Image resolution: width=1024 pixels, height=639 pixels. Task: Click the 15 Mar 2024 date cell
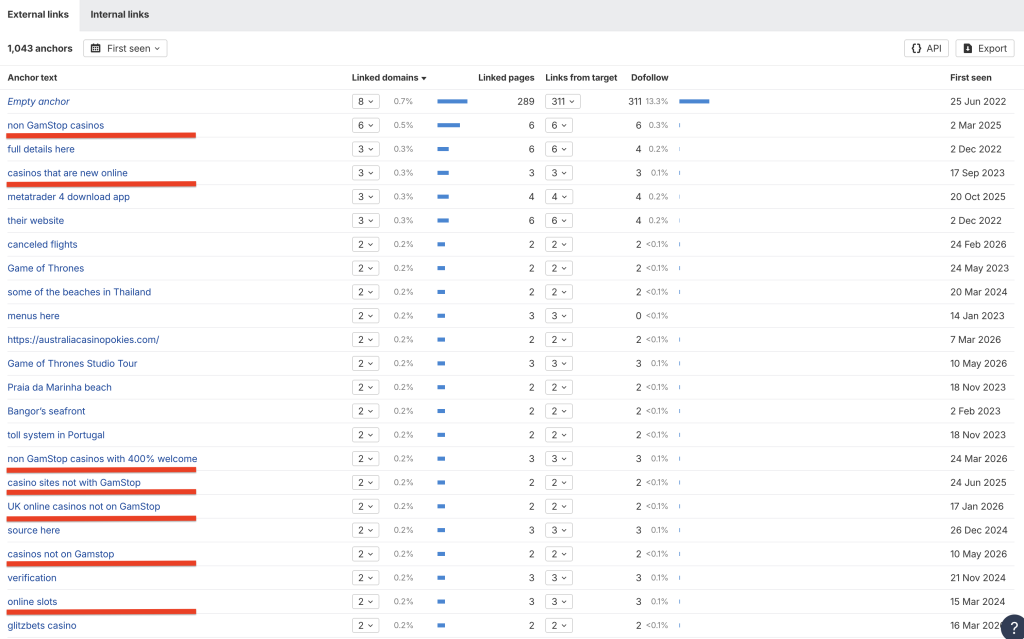978,602
